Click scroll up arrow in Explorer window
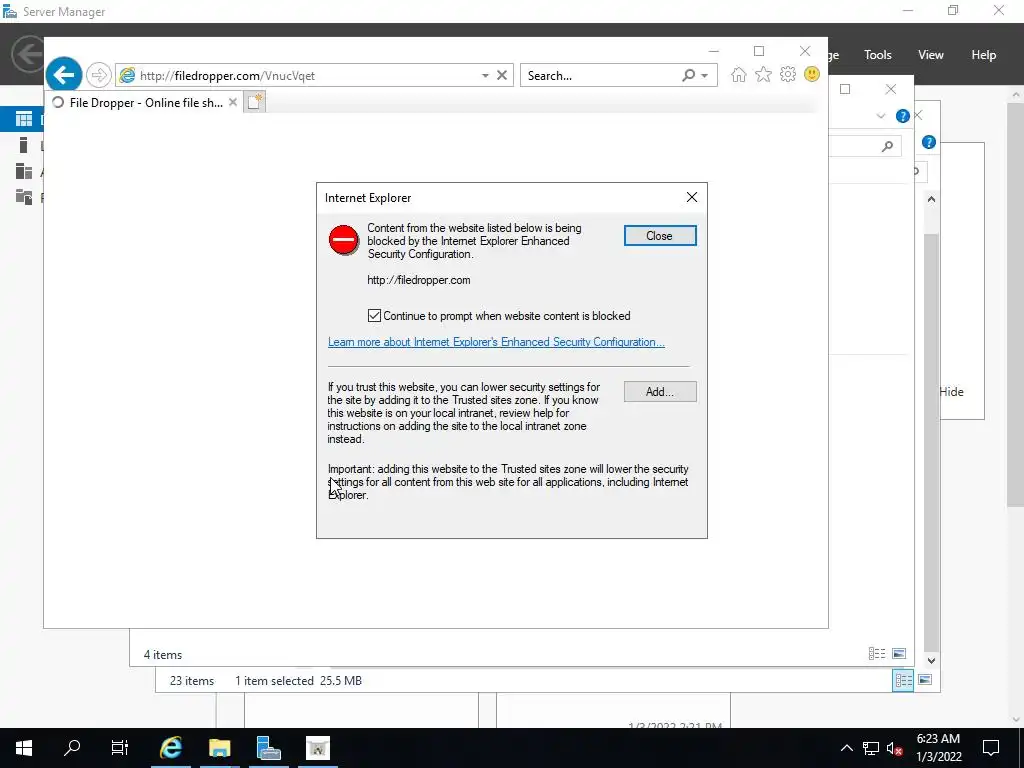 click(x=931, y=199)
